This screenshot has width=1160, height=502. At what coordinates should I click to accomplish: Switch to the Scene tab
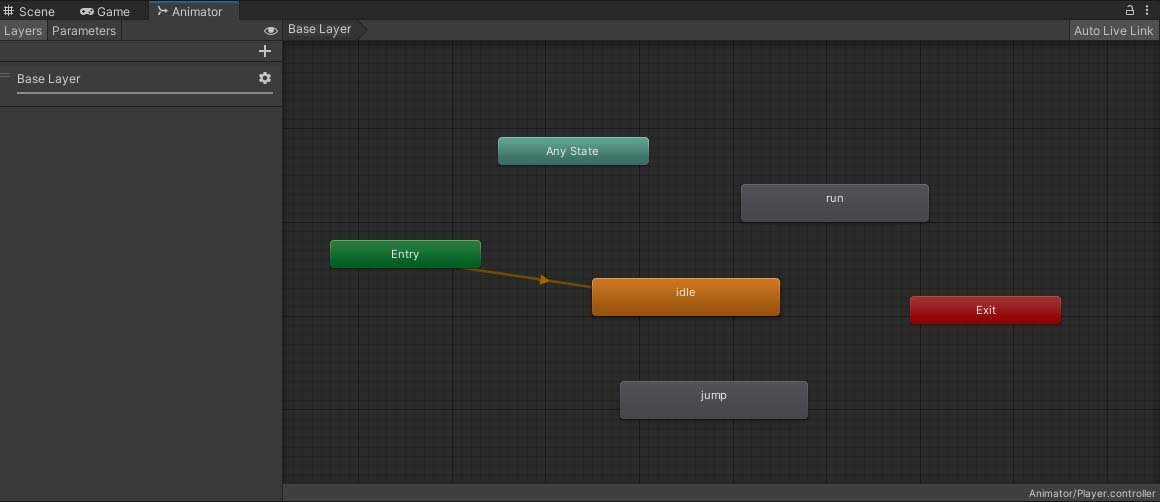pyautogui.click(x=29, y=11)
